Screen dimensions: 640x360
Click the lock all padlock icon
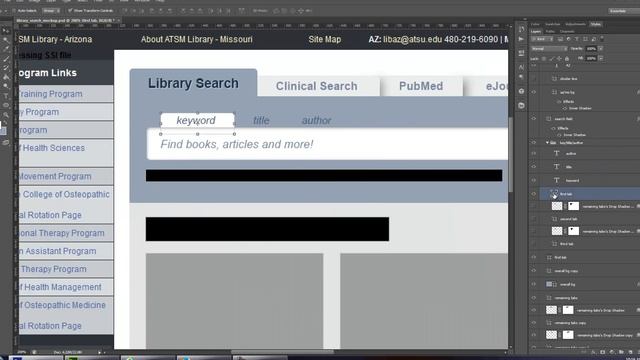point(567,58)
